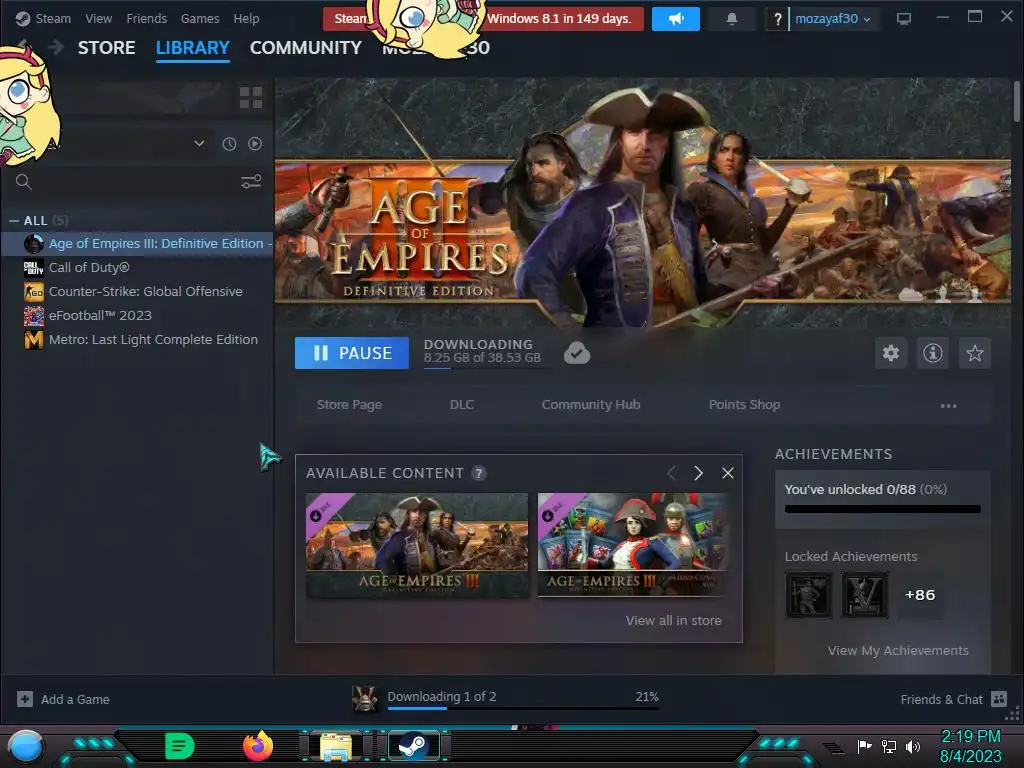The height and width of the screenshot is (768, 1024).
Task: Visit the Community Hub link
Action: click(x=591, y=405)
